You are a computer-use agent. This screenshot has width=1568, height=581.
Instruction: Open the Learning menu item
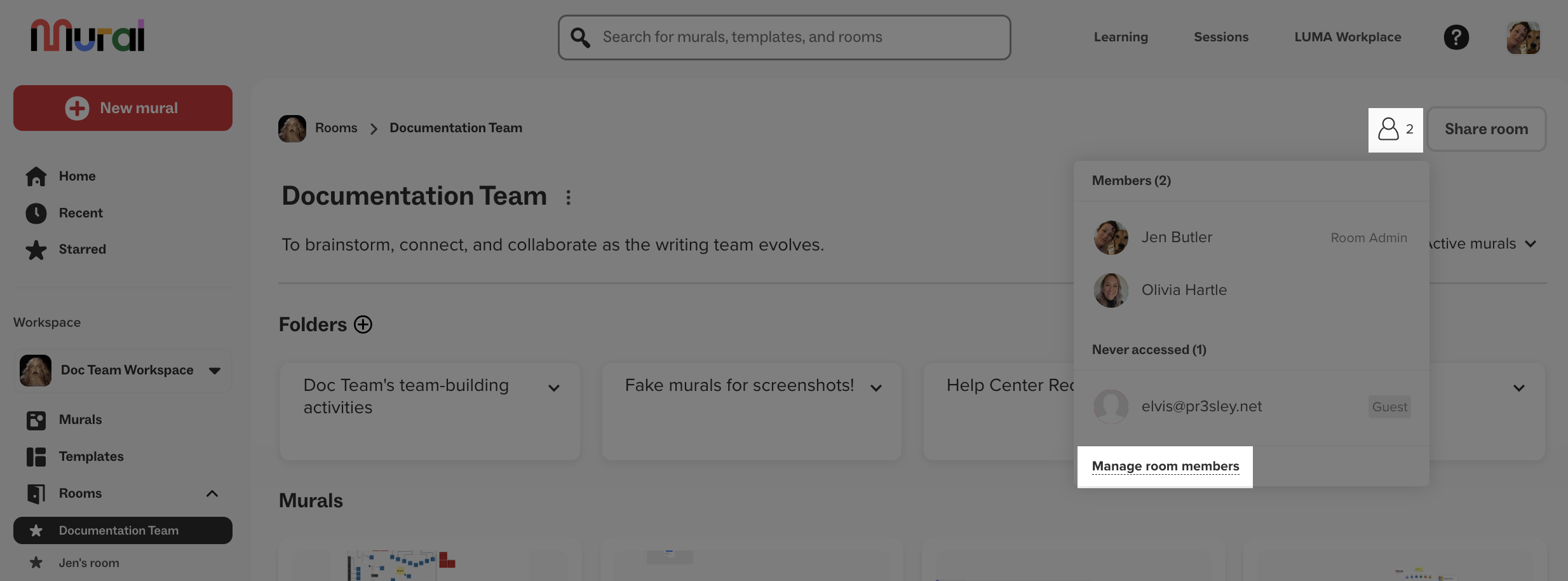(x=1121, y=37)
